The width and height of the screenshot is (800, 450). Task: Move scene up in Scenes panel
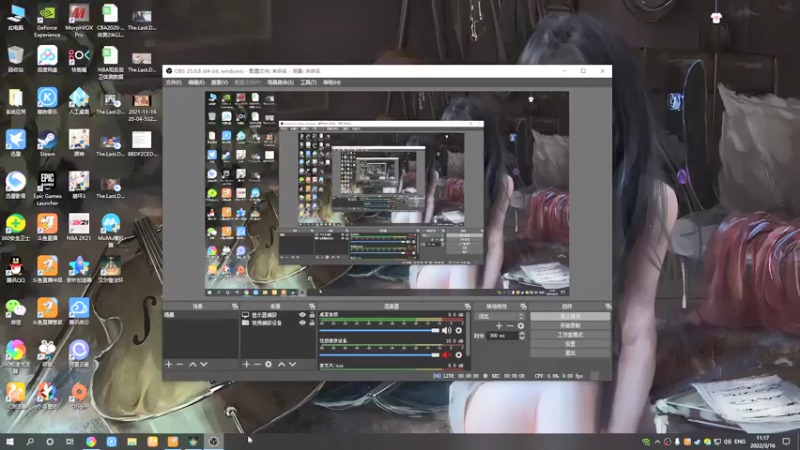click(x=192, y=364)
